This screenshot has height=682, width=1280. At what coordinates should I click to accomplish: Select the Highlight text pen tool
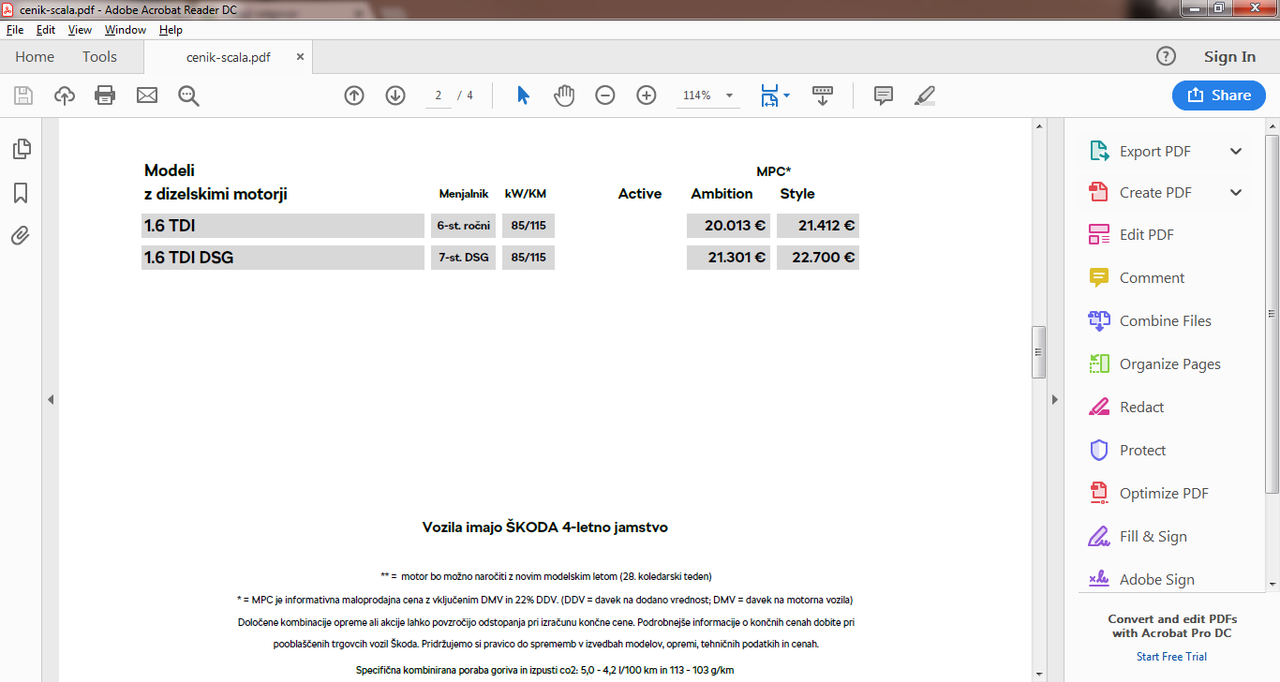[925, 95]
